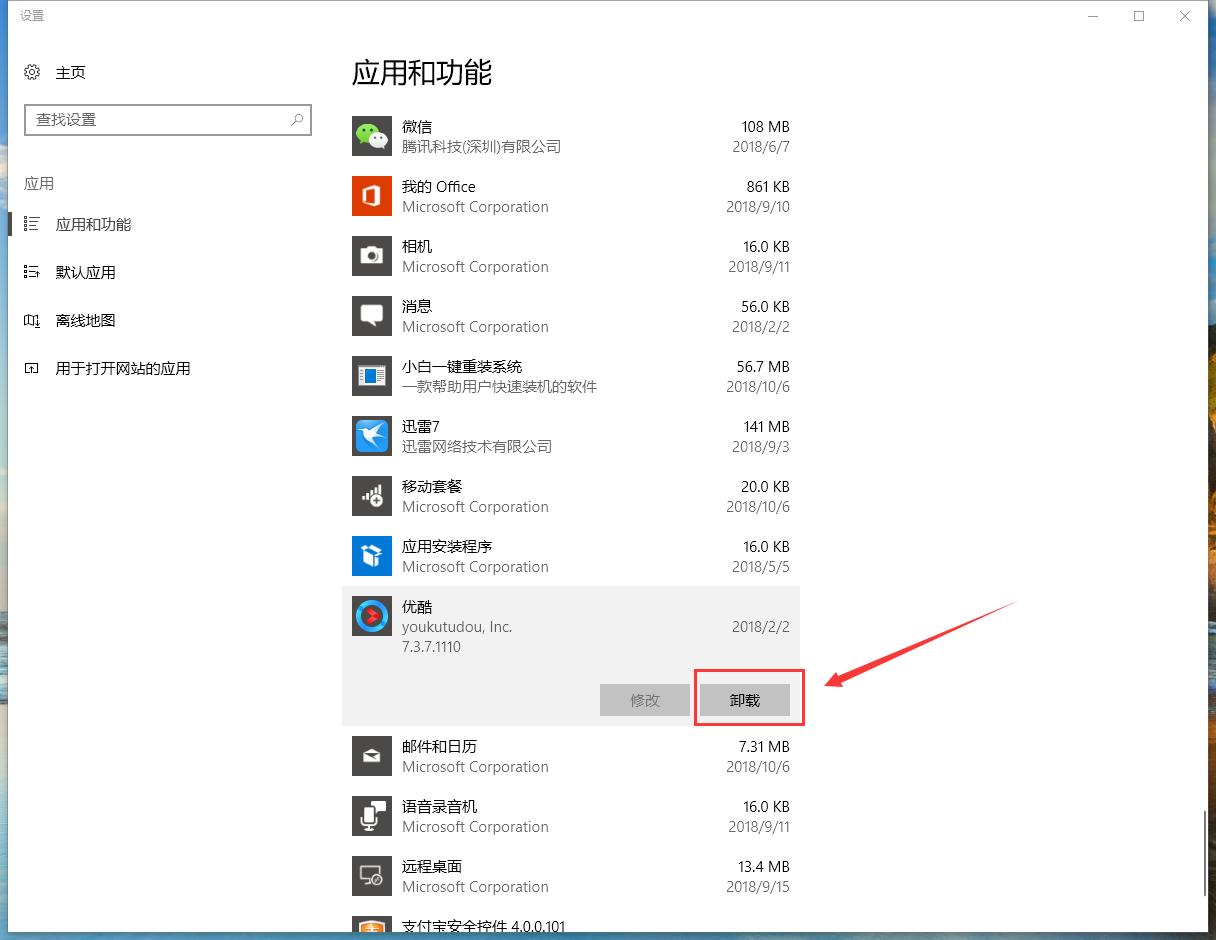Click the settings gear beside 主页
The image size is (1216, 940).
pos(30,72)
